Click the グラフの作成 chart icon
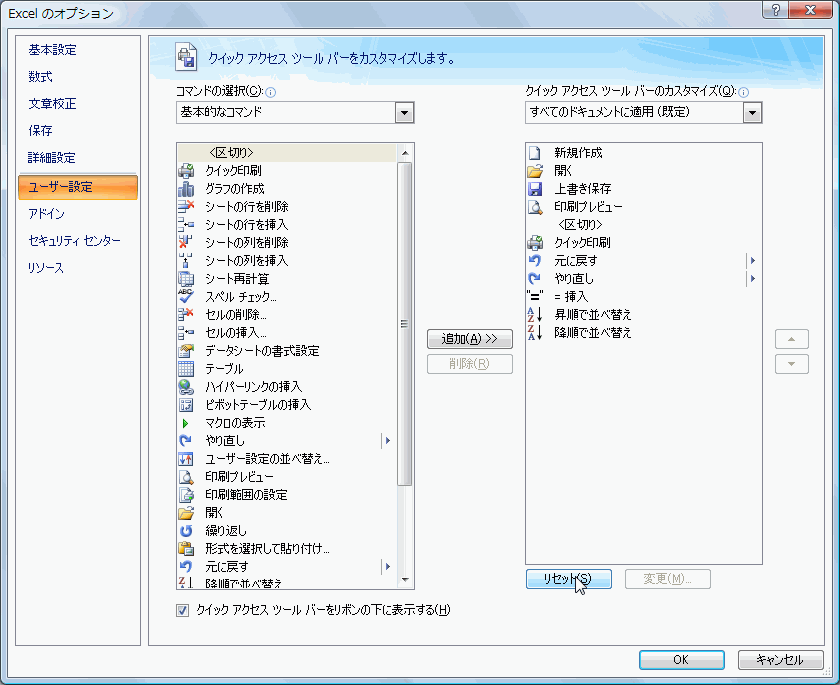The image size is (840, 685). (186, 189)
